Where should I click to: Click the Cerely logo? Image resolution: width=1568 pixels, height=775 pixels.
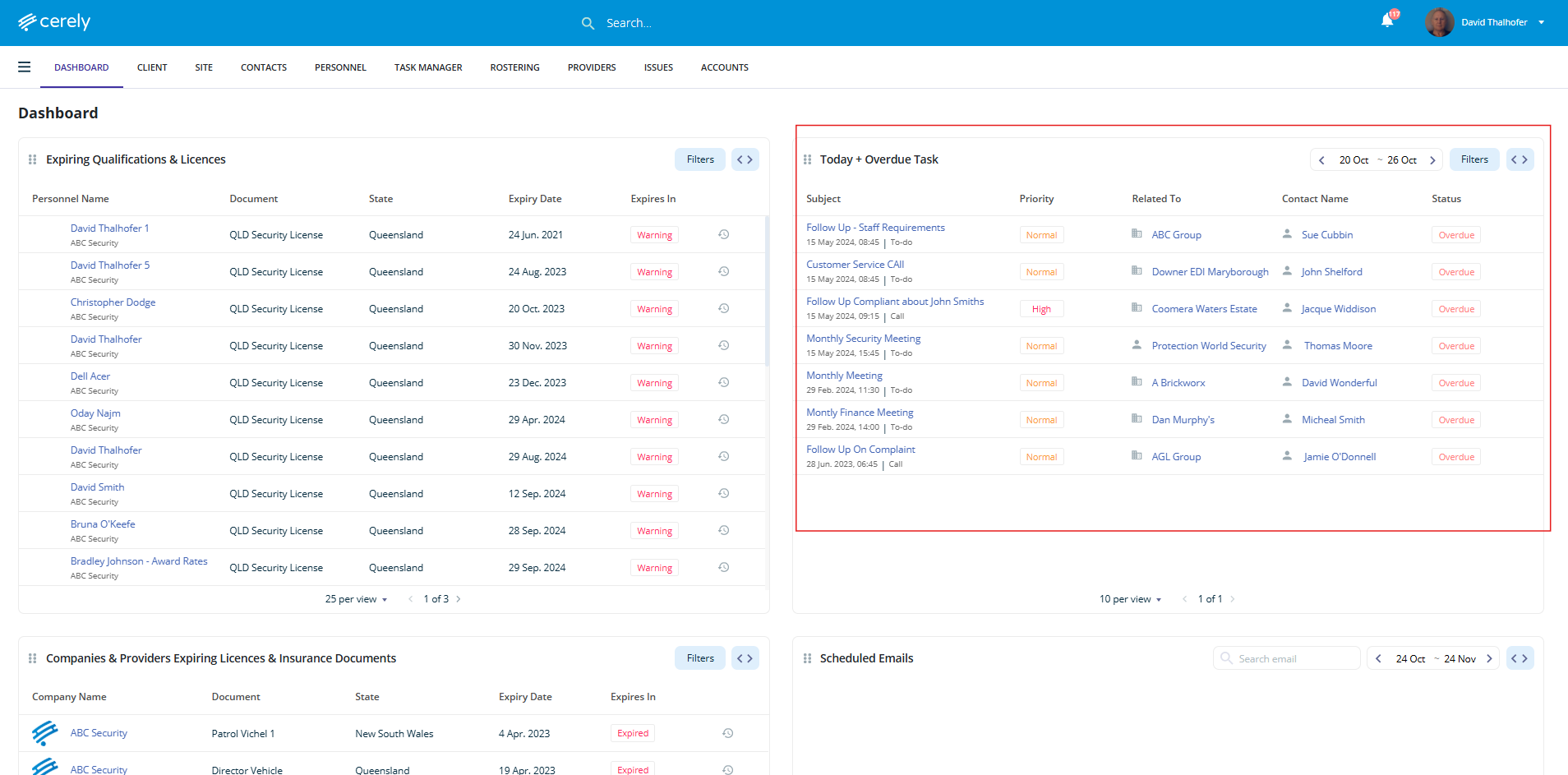(54, 22)
